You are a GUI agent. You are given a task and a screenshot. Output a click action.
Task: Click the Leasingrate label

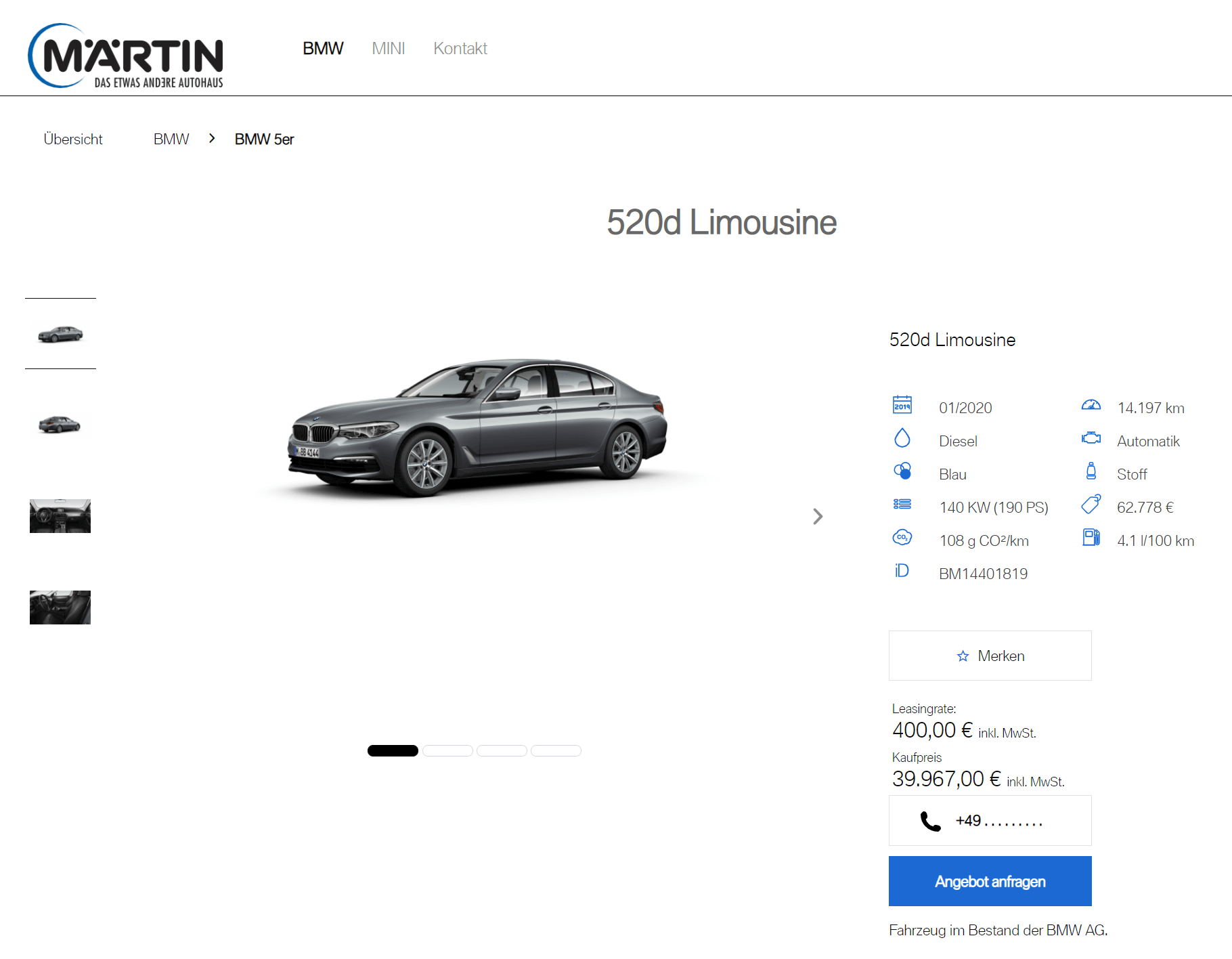tap(924, 708)
